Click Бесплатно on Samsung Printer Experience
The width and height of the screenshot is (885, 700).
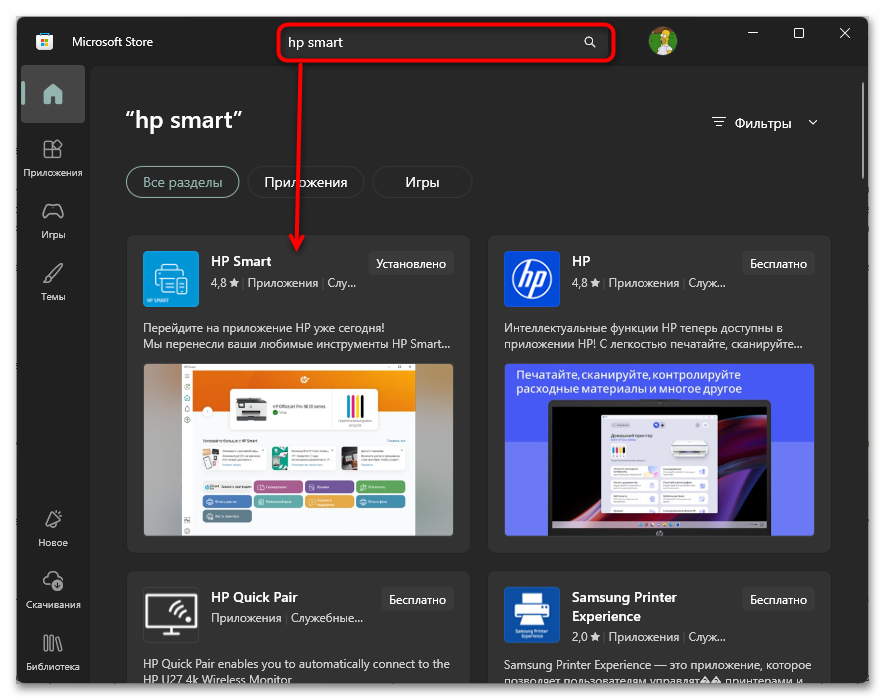point(778,600)
